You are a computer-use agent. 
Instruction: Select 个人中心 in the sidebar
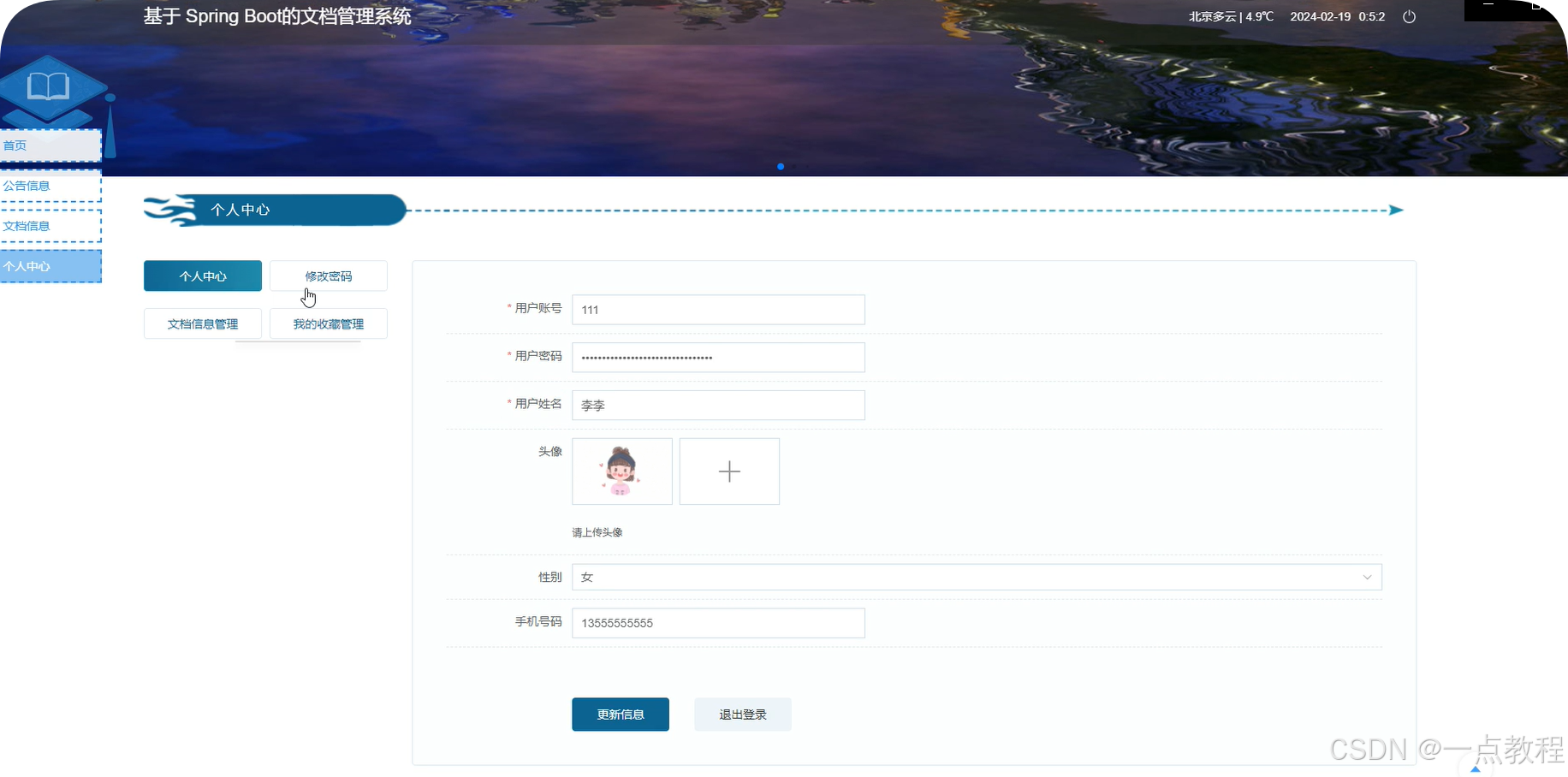click(27, 266)
